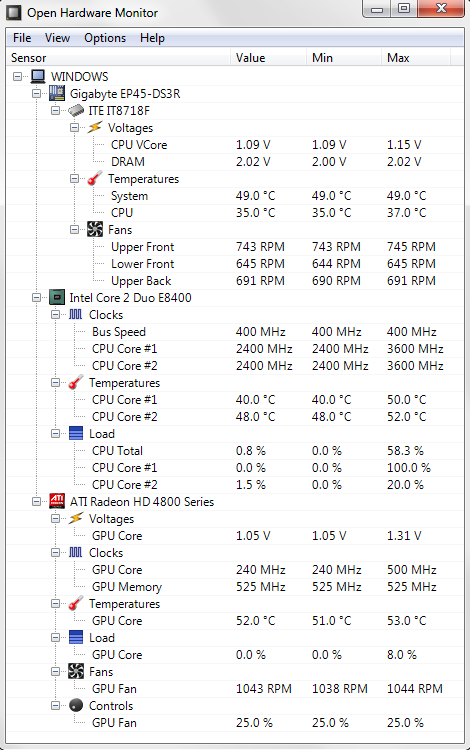
Task: Select the Gigabyte EP45-DS3R motherboard icon
Action: 57,93
